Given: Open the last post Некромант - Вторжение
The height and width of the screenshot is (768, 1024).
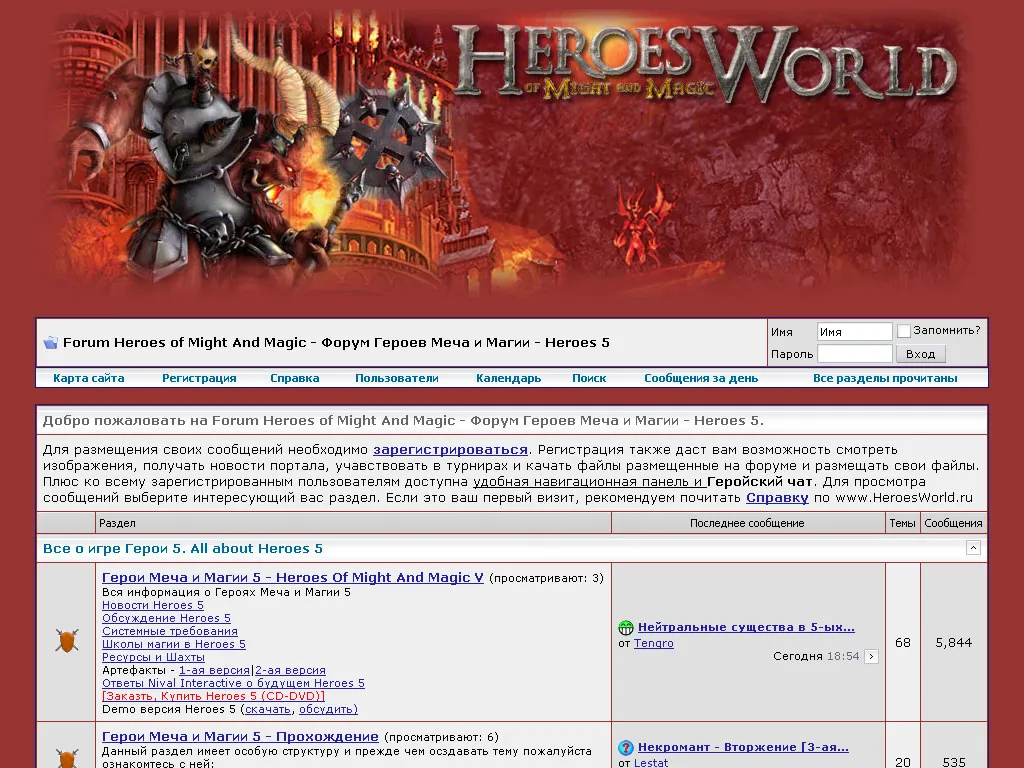Looking at the screenshot, I should [743, 747].
